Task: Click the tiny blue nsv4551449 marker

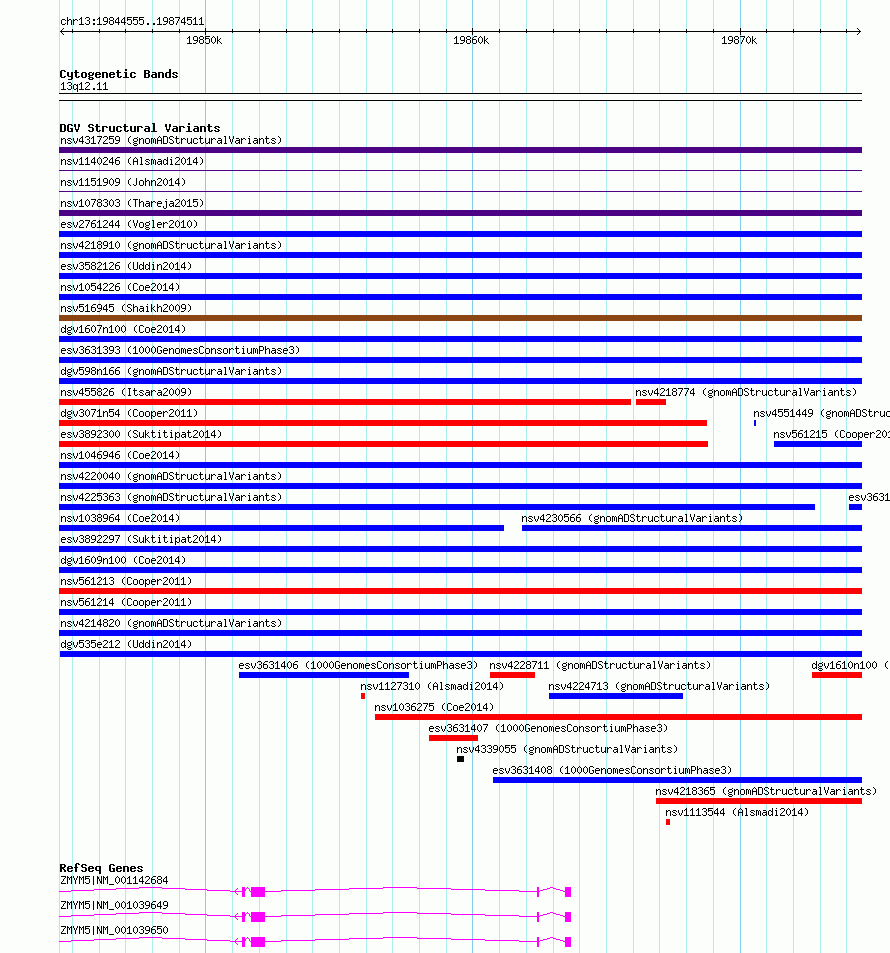Action: pos(755,423)
